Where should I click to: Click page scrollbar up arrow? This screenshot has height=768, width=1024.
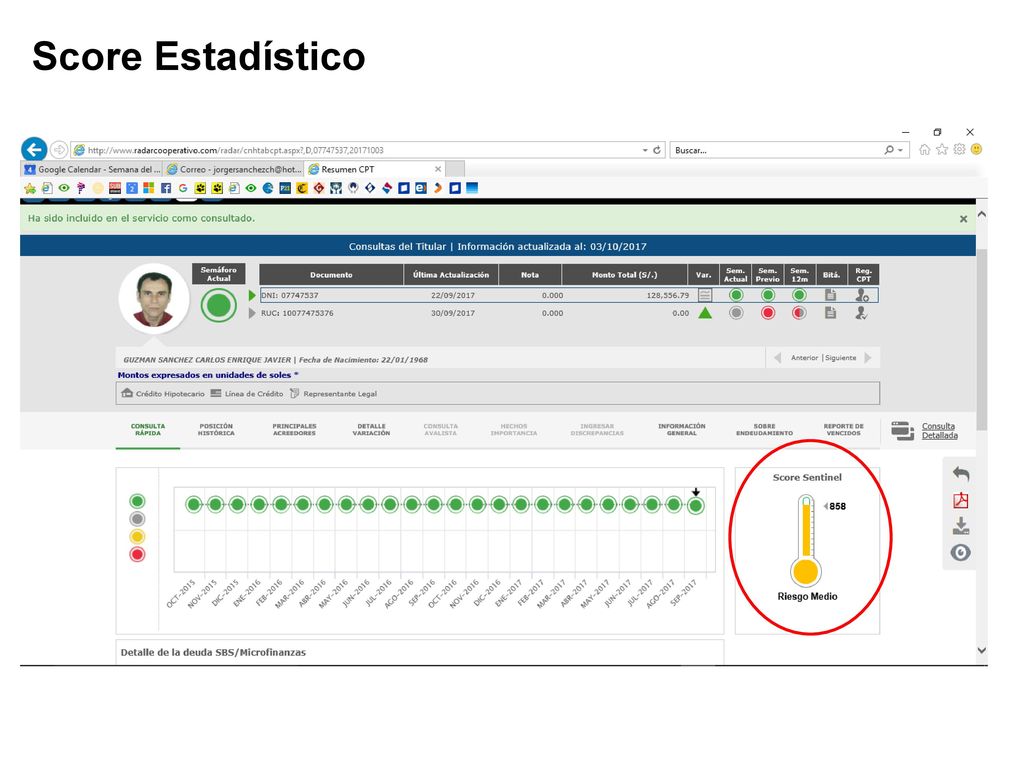click(982, 214)
